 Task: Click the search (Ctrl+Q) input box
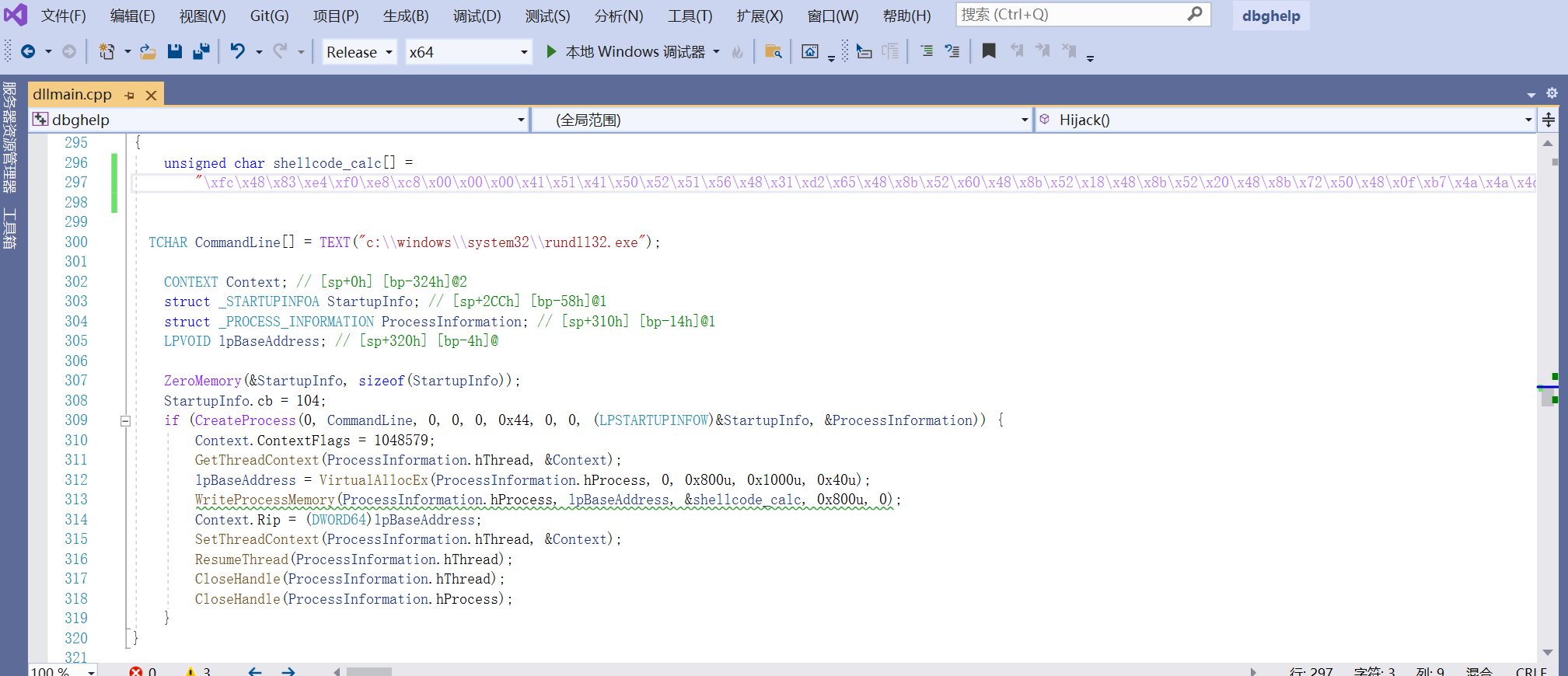(x=1083, y=15)
